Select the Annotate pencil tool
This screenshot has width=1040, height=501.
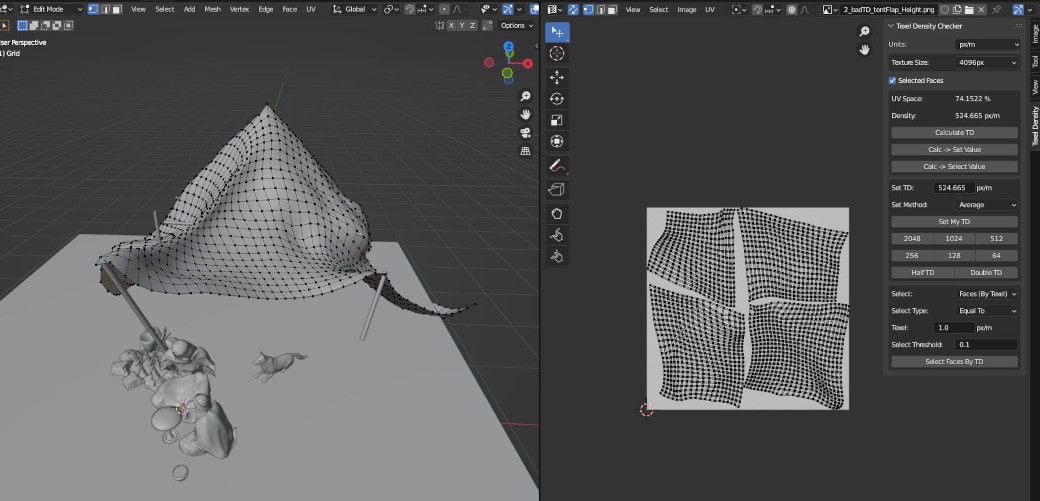point(557,165)
